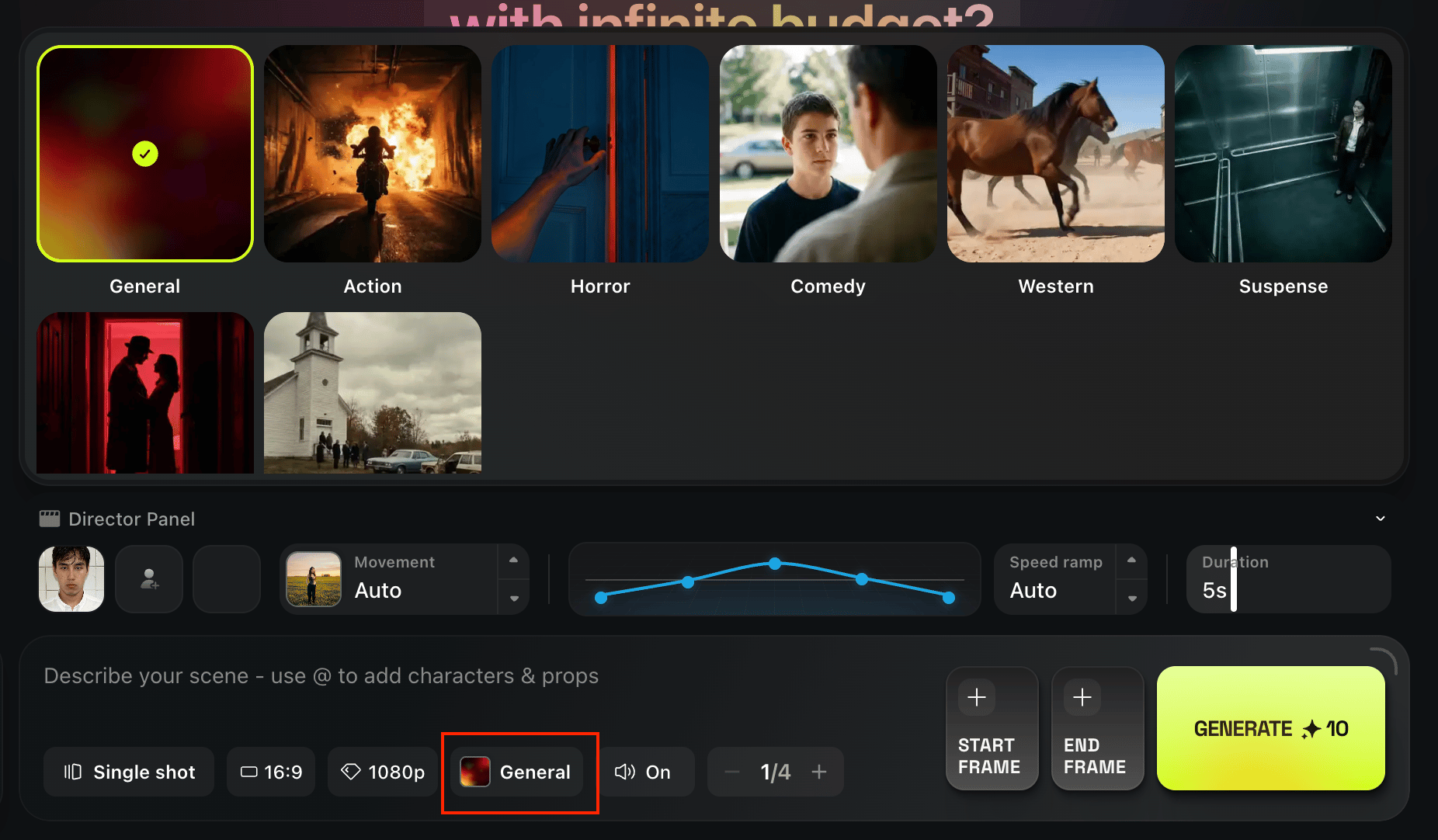This screenshot has width=1438, height=840.
Task: Click the plus icon in START FRAME
Action: [x=977, y=697]
